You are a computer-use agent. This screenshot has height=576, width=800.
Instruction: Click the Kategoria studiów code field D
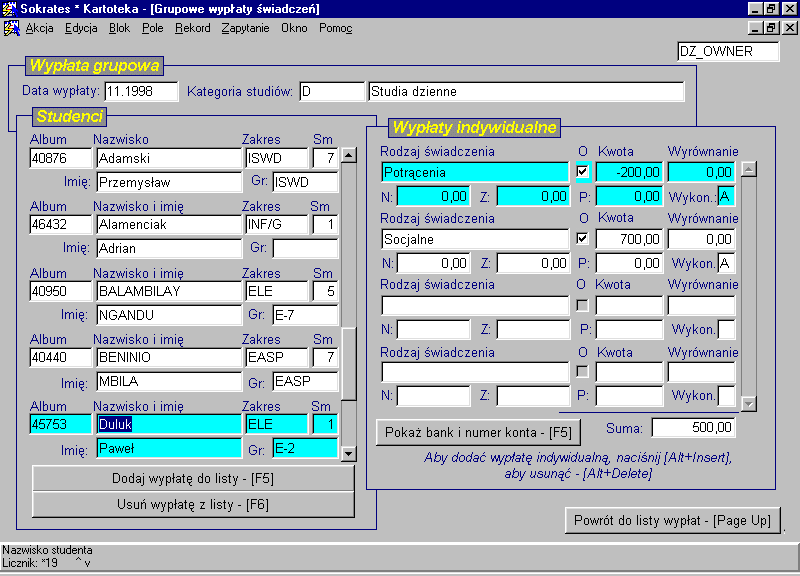(x=332, y=91)
